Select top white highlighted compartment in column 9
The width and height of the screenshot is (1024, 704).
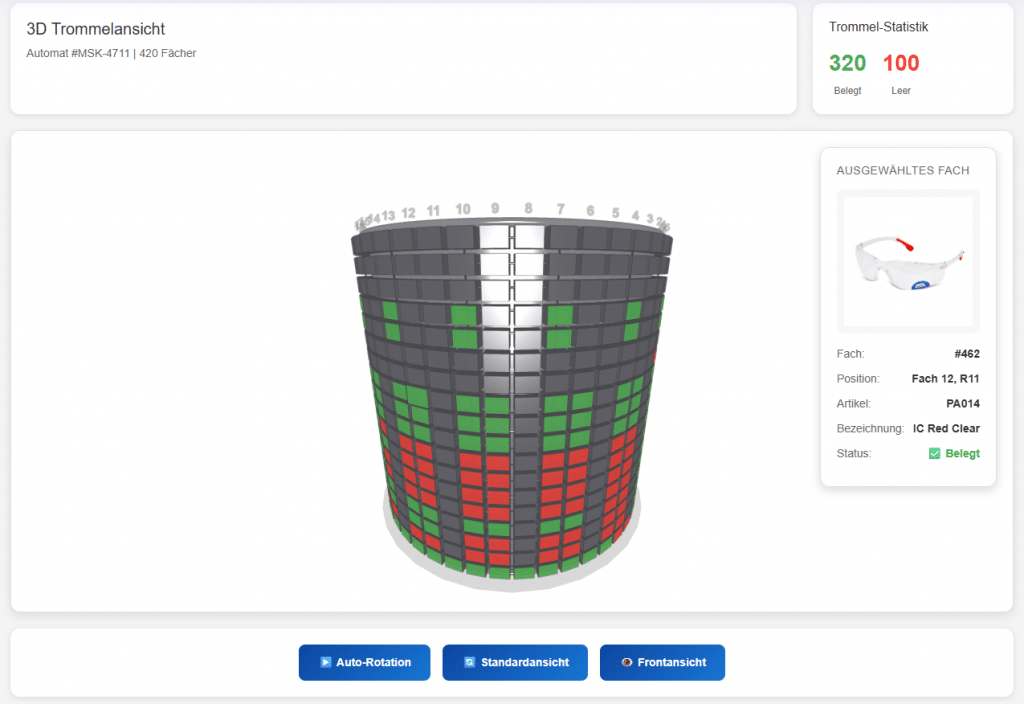[495, 238]
